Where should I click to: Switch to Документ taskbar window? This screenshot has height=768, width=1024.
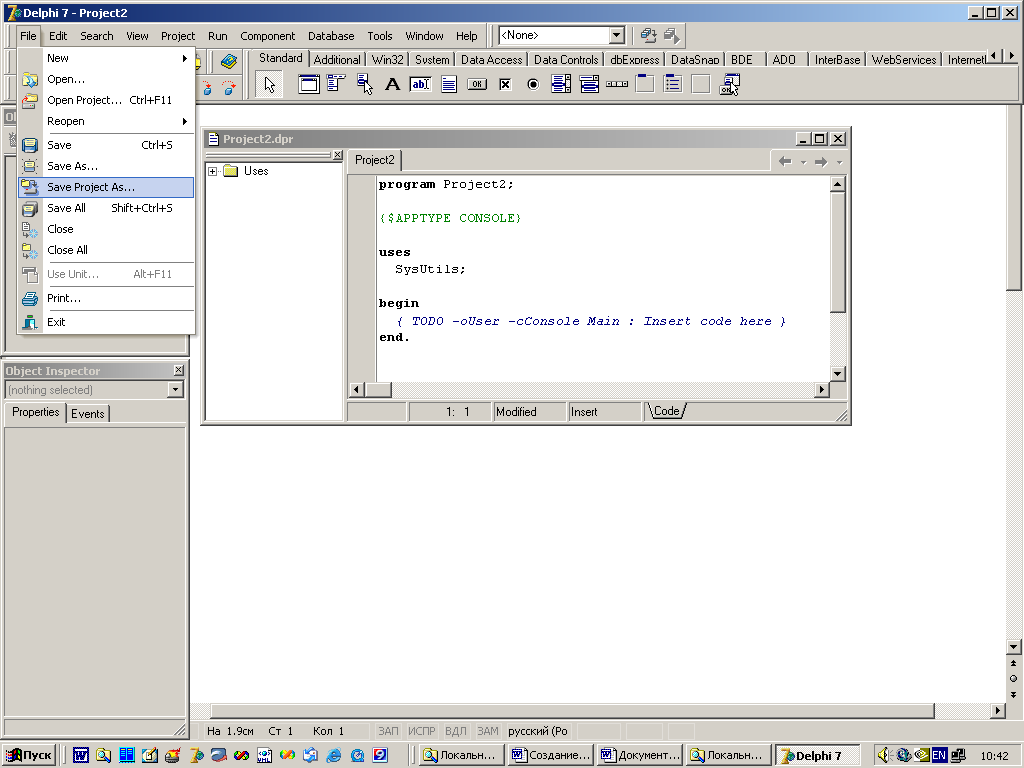tap(641, 756)
